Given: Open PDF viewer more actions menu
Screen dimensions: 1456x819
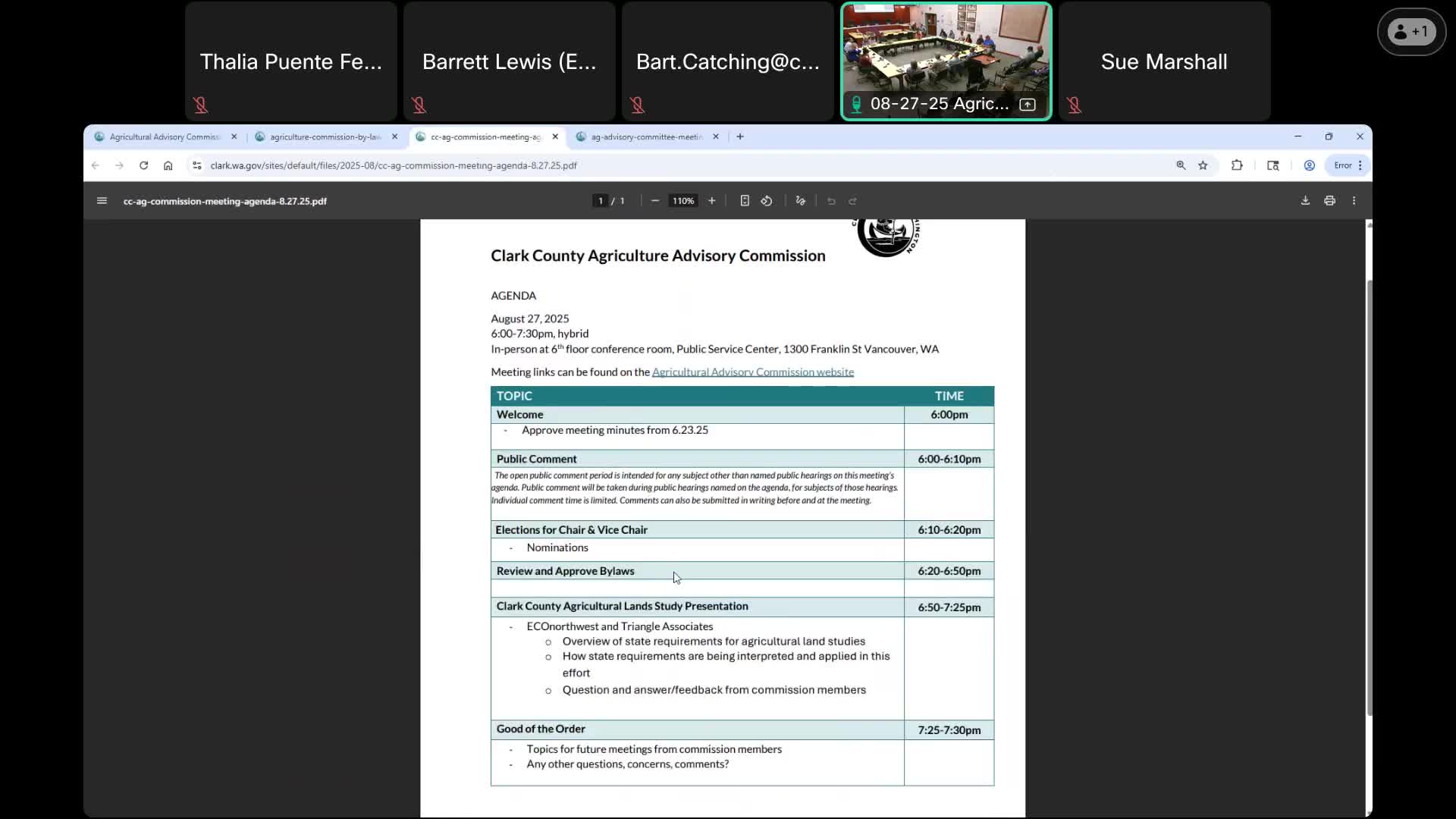Looking at the screenshot, I should 1354,201.
